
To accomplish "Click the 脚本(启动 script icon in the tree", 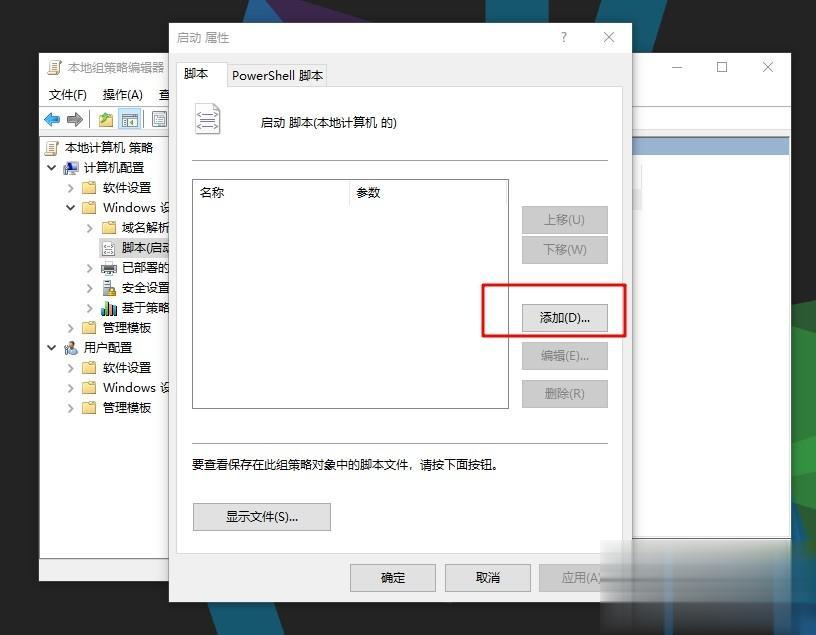I will 108,248.
